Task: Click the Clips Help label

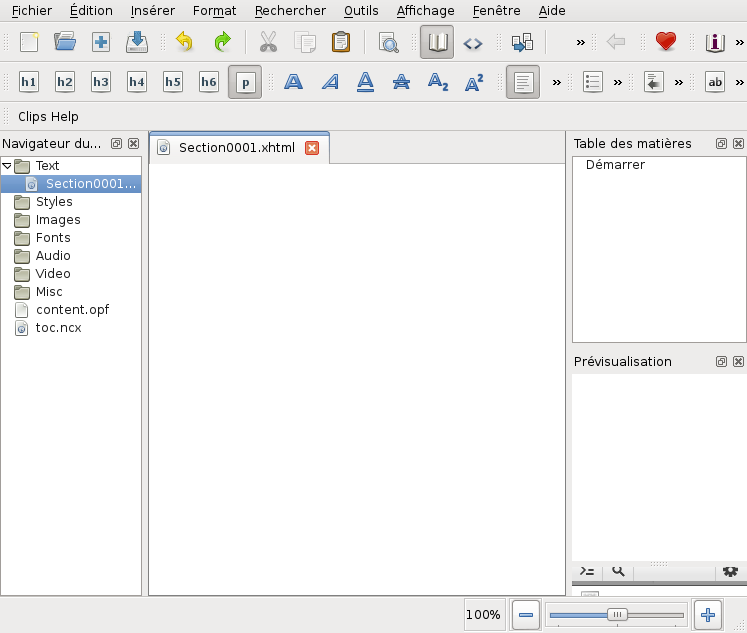Action: (x=48, y=117)
